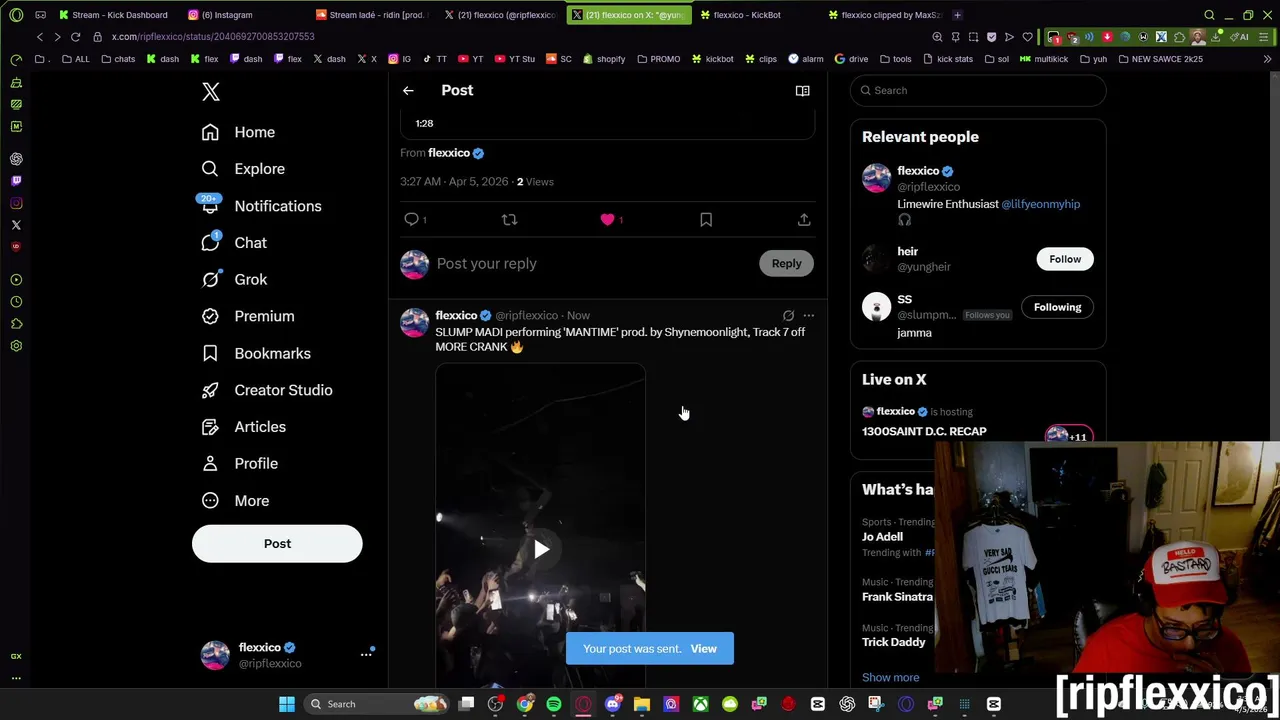Open the chats bookmark folder
The image size is (1280, 720).
[x=118, y=59]
